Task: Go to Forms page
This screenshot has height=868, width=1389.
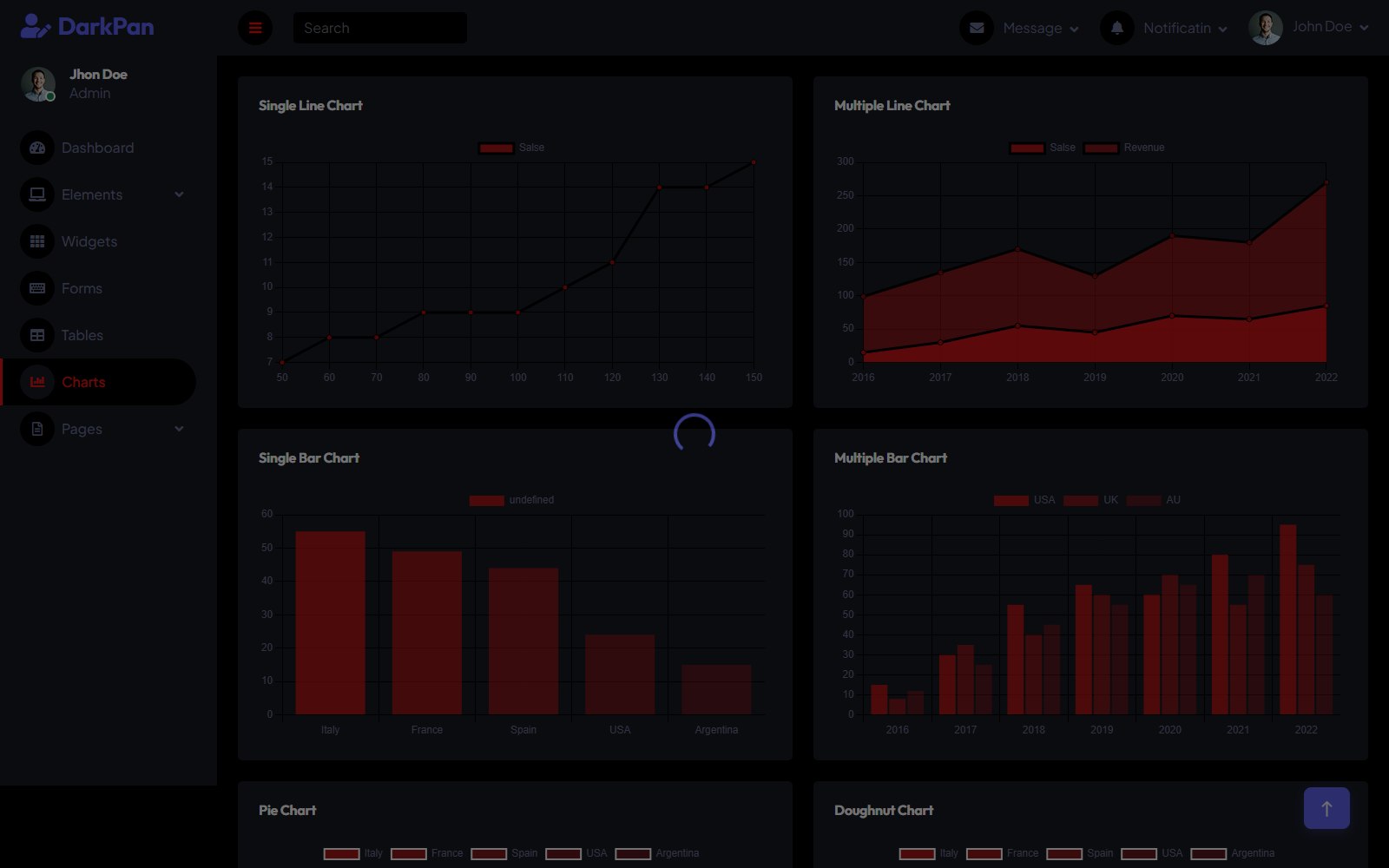Action: pos(98,288)
